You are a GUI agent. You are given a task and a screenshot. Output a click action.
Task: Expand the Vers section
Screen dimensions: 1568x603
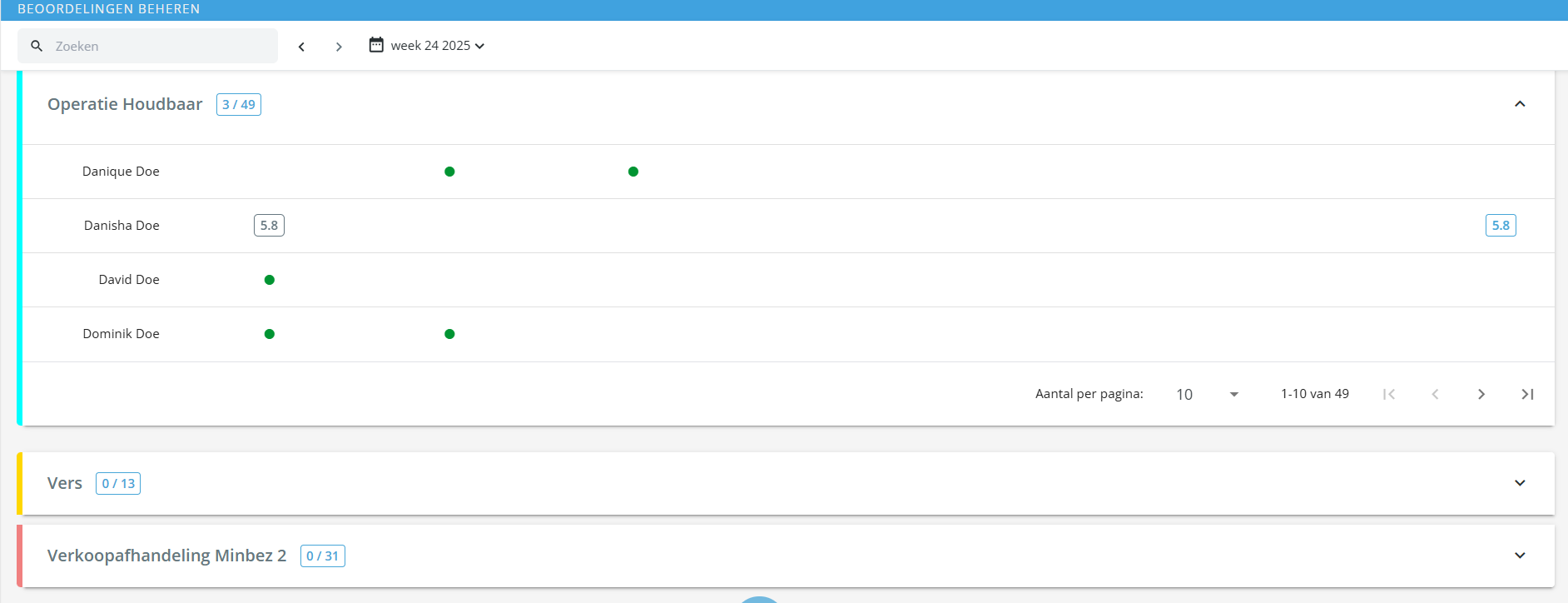pos(1520,483)
